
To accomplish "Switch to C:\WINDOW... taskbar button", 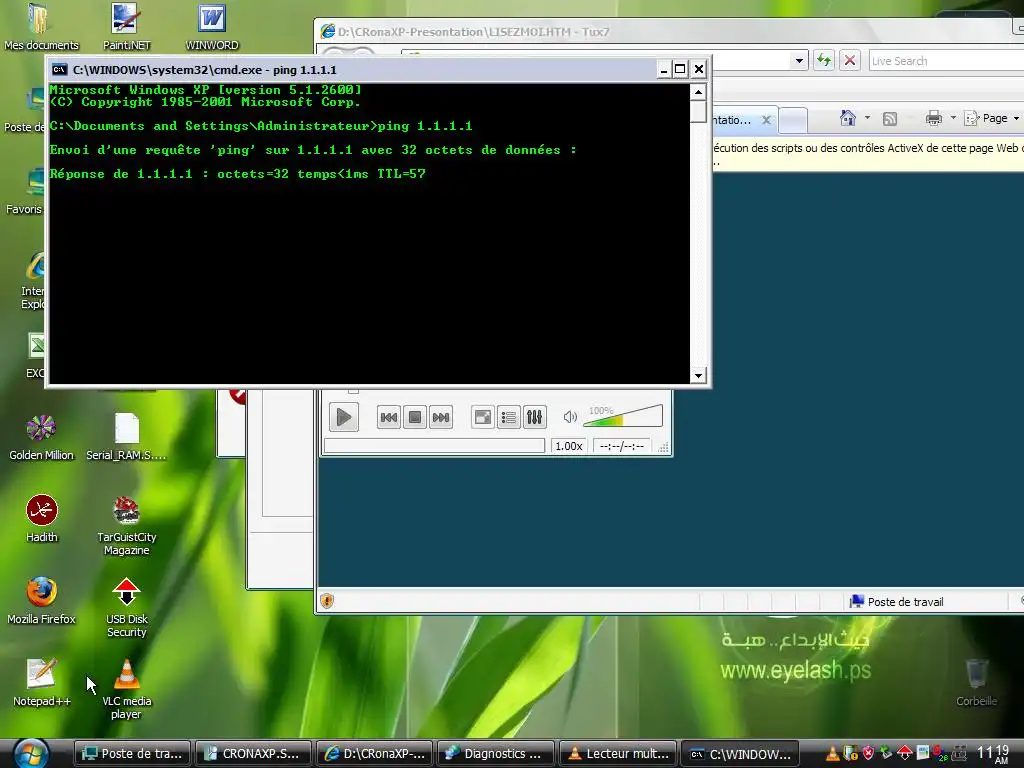I will (x=739, y=754).
